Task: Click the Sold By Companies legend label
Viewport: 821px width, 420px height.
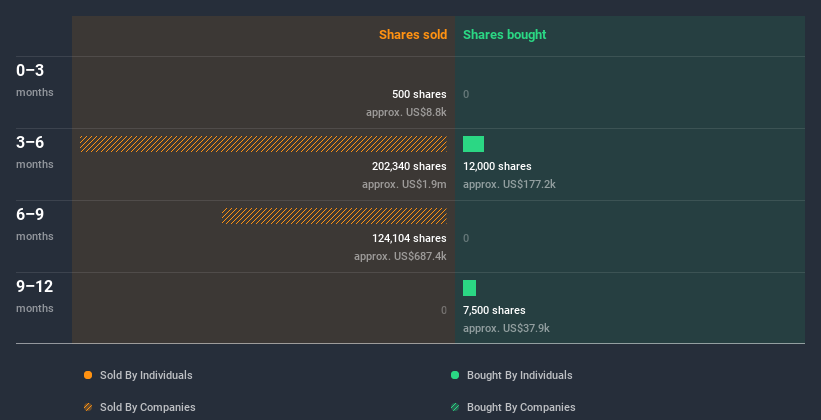Action: 148,407
